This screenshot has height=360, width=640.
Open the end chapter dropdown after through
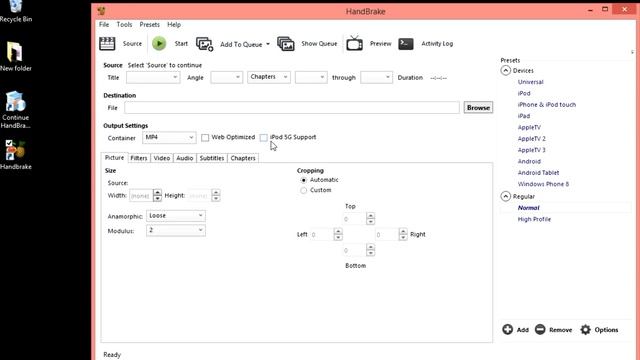coord(376,77)
